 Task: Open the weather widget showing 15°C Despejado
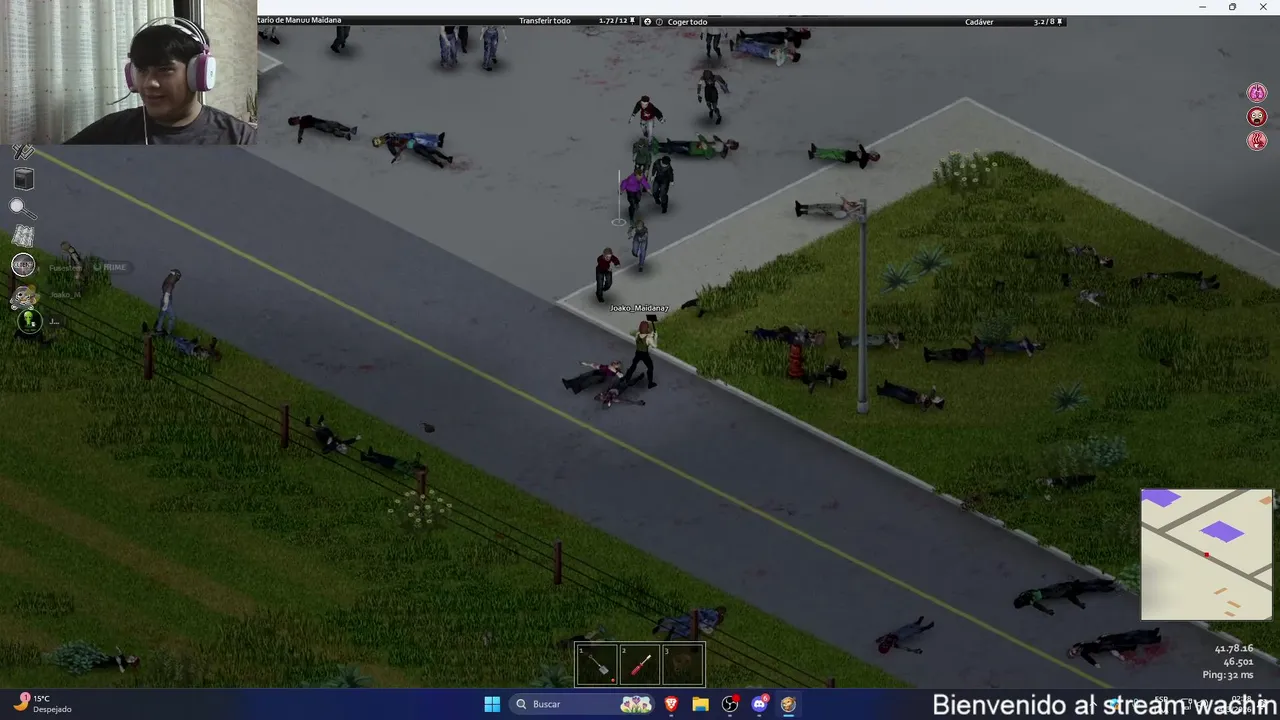point(40,704)
